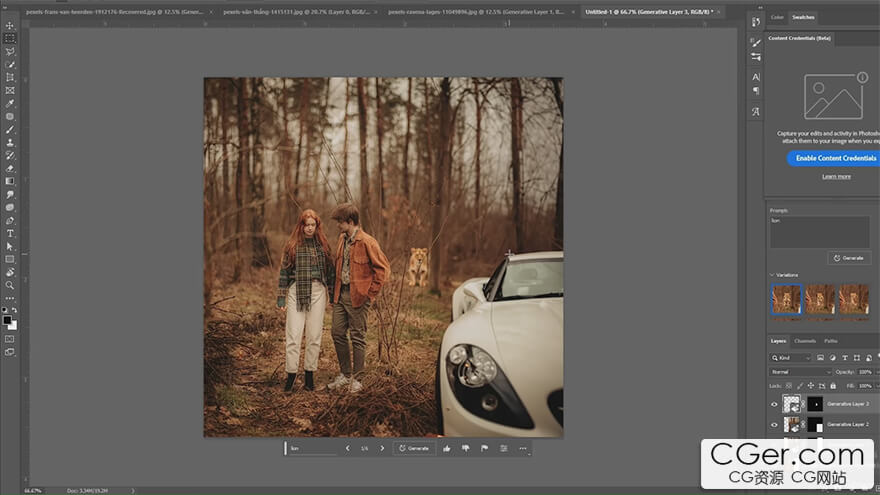Select the Horizontal Type tool

10,233
